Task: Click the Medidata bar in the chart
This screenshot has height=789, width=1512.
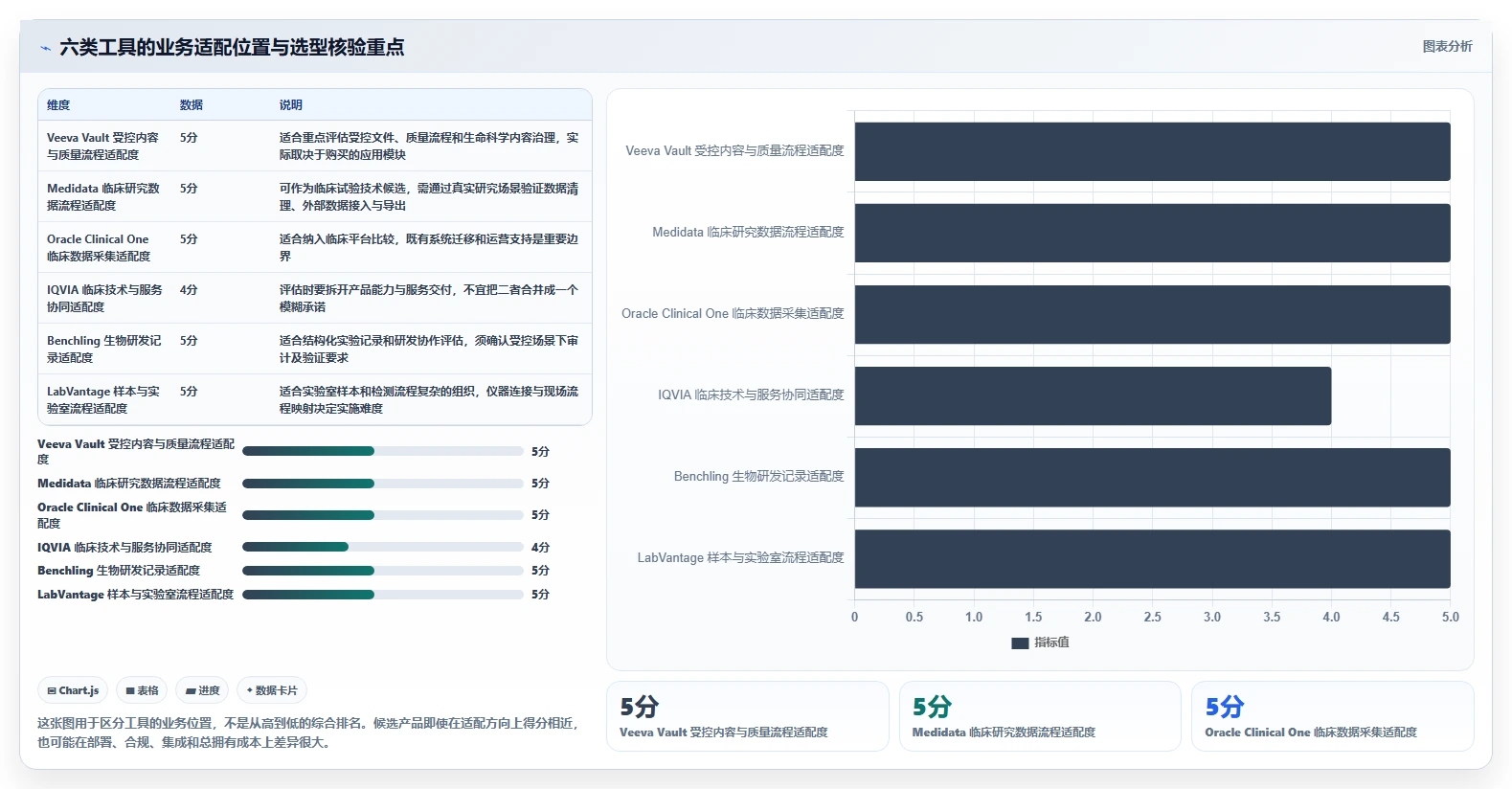Action: [1153, 233]
